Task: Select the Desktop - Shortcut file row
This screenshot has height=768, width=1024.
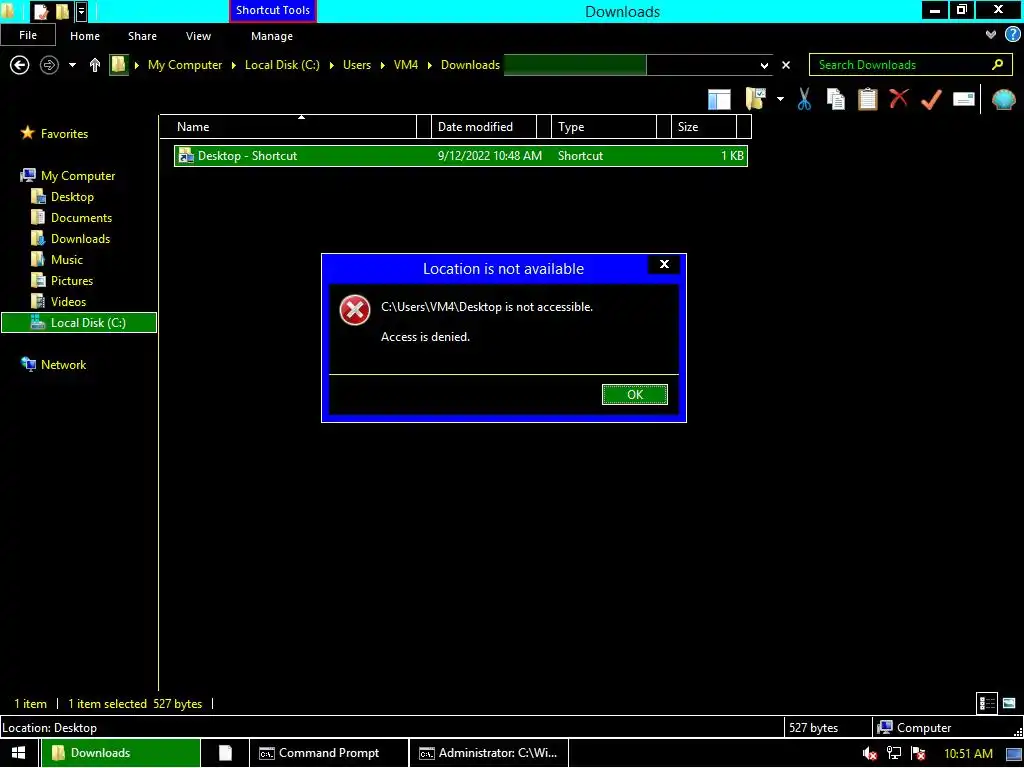Action: (x=460, y=155)
